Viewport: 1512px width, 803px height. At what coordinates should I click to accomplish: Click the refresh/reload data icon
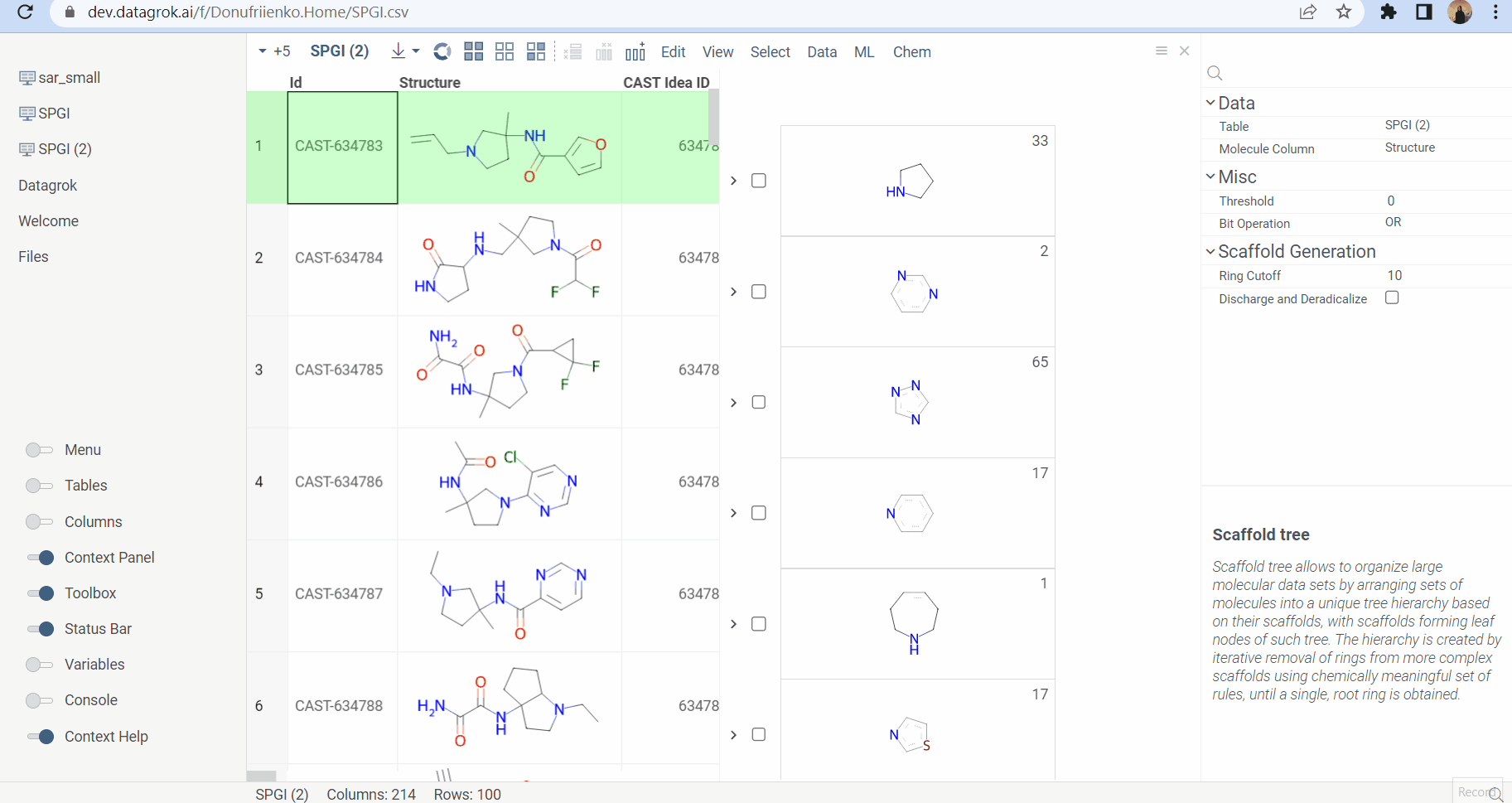441,51
